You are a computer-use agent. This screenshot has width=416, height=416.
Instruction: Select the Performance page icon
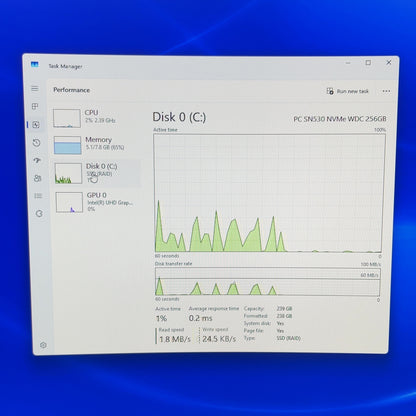pyautogui.click(x=36, y=125)
